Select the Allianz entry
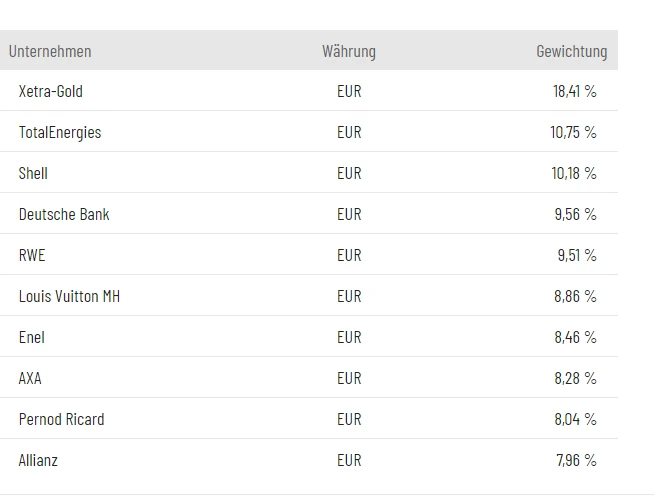The image size is (654, 496). [x=39, y=460]
